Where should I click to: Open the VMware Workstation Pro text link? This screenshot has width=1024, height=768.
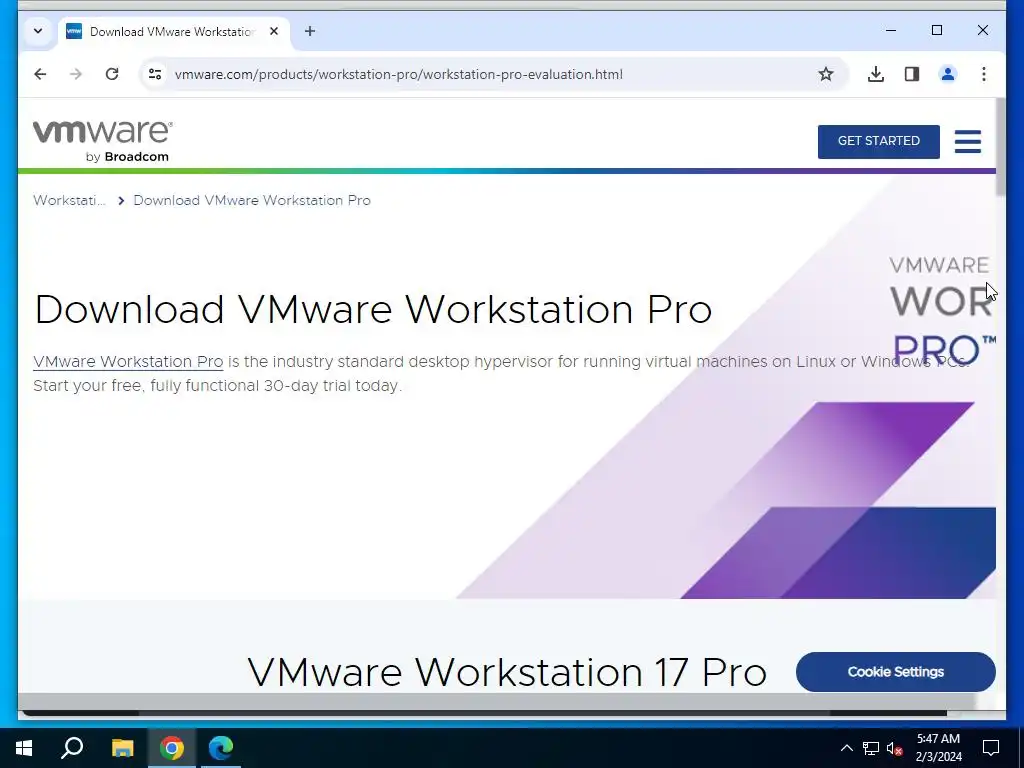[x=128, y=361]
